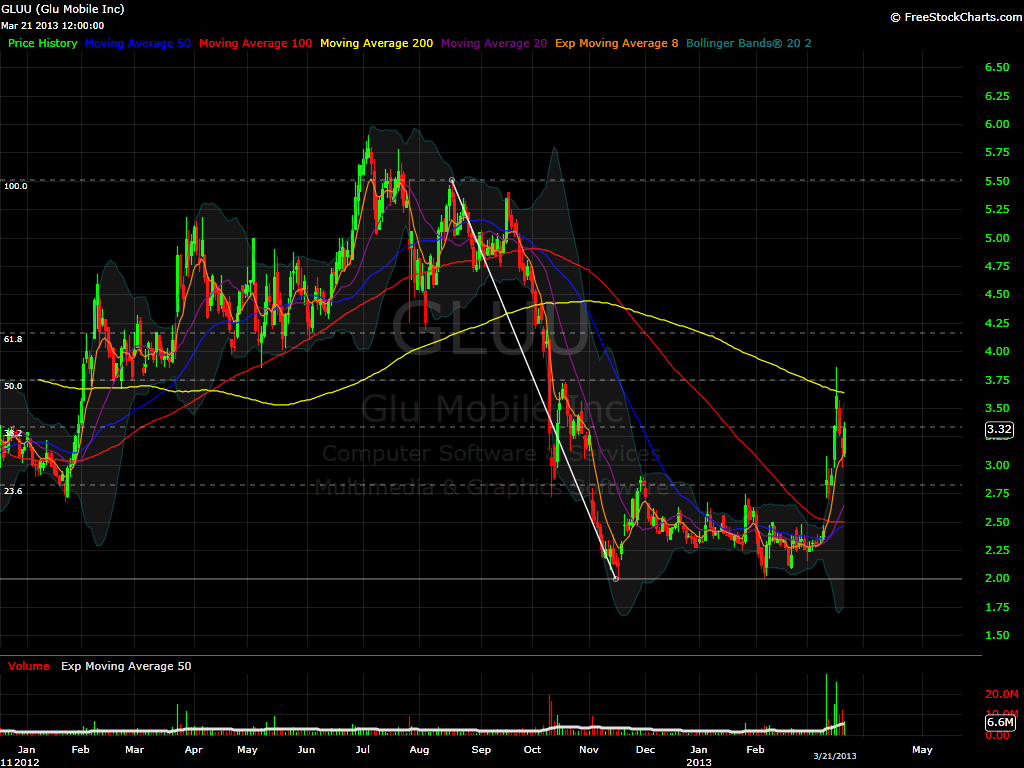Click the 6.50 price axis label
1024x768 pixels.
997,67
